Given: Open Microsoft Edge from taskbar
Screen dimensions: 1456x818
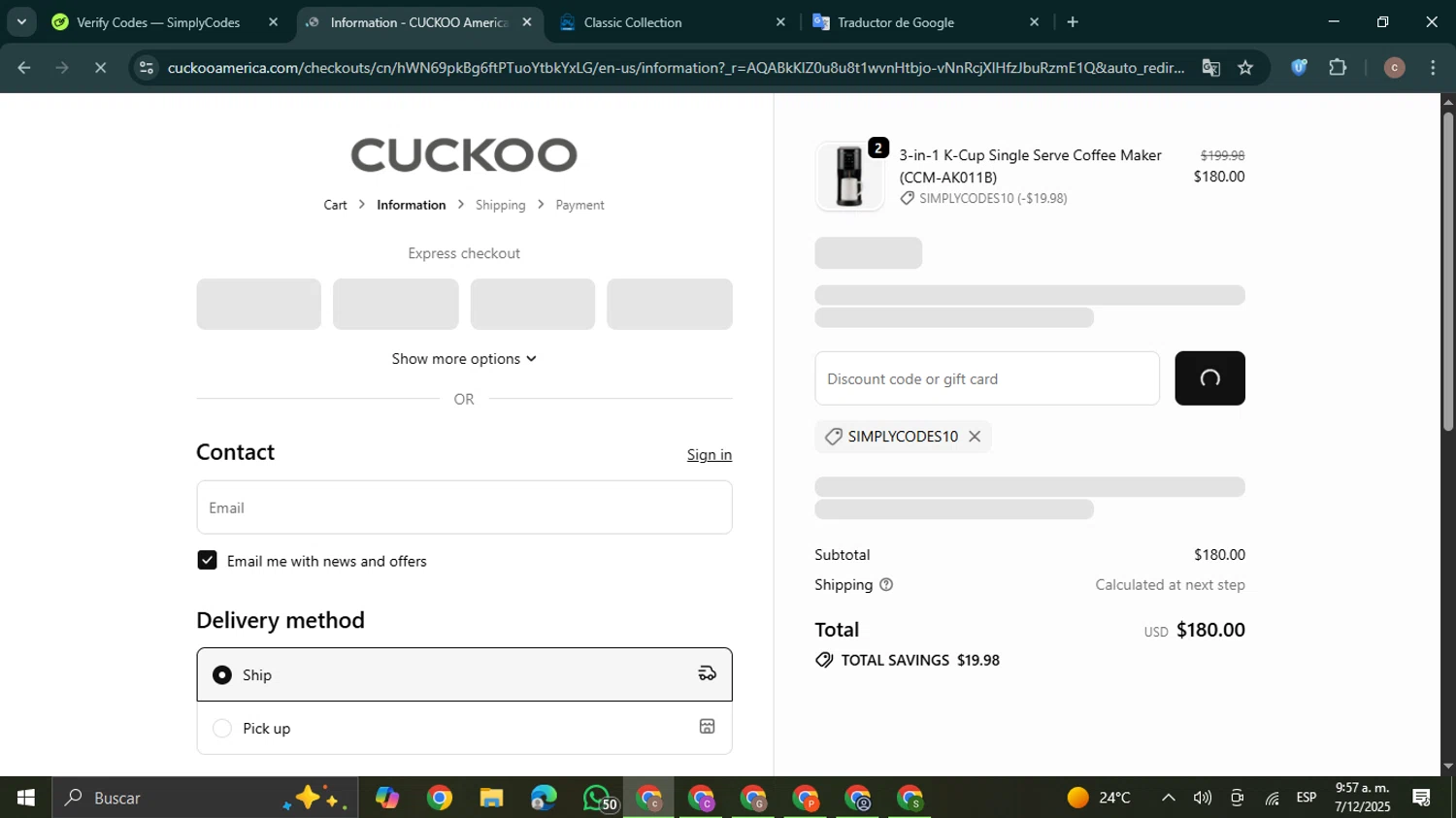Looking at the screenshot, I should pos(545,798).
